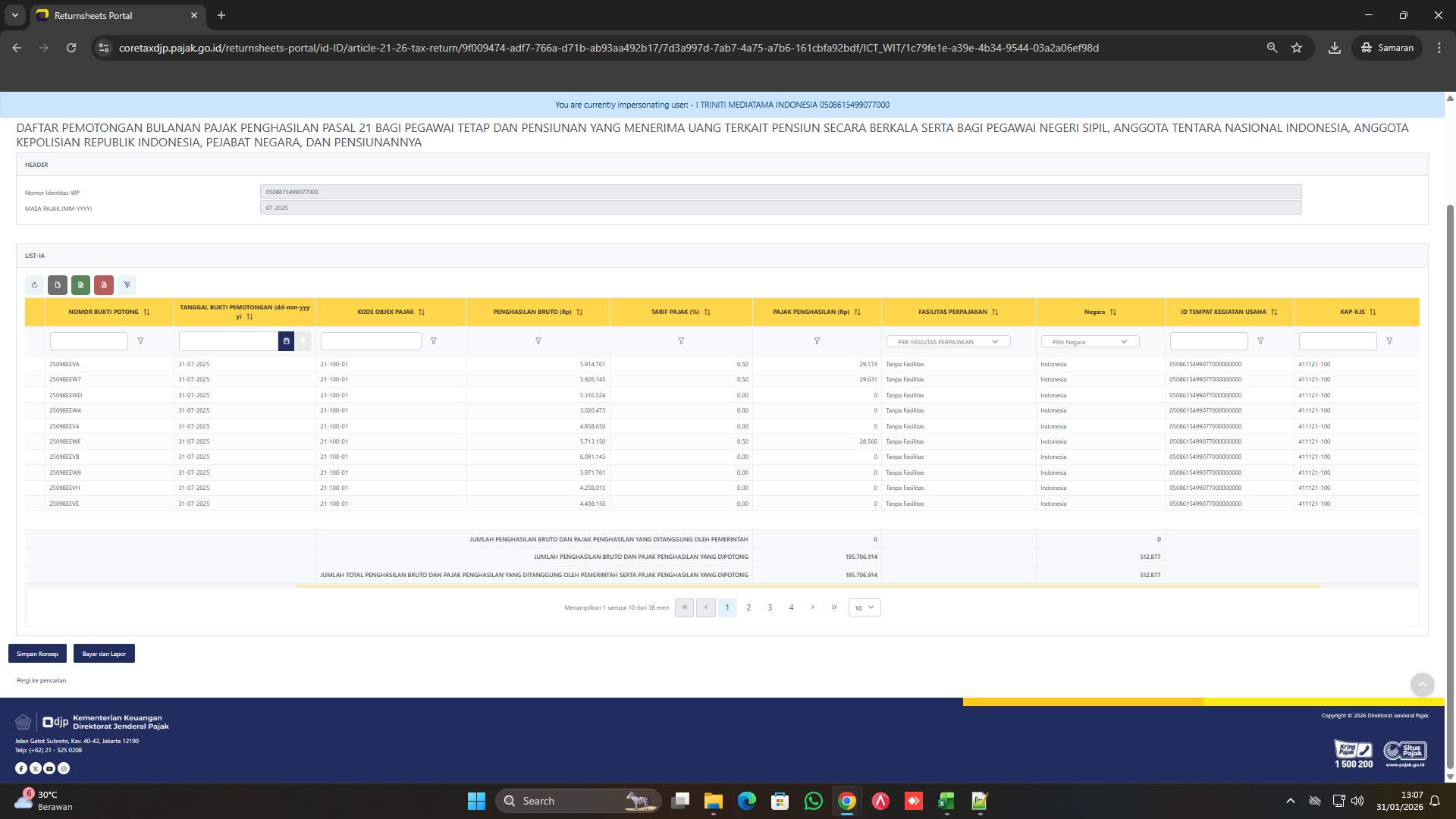Export the list to Excel (green icon)
The width and height of the screenshot is (1456, 819).
point(81,284)
